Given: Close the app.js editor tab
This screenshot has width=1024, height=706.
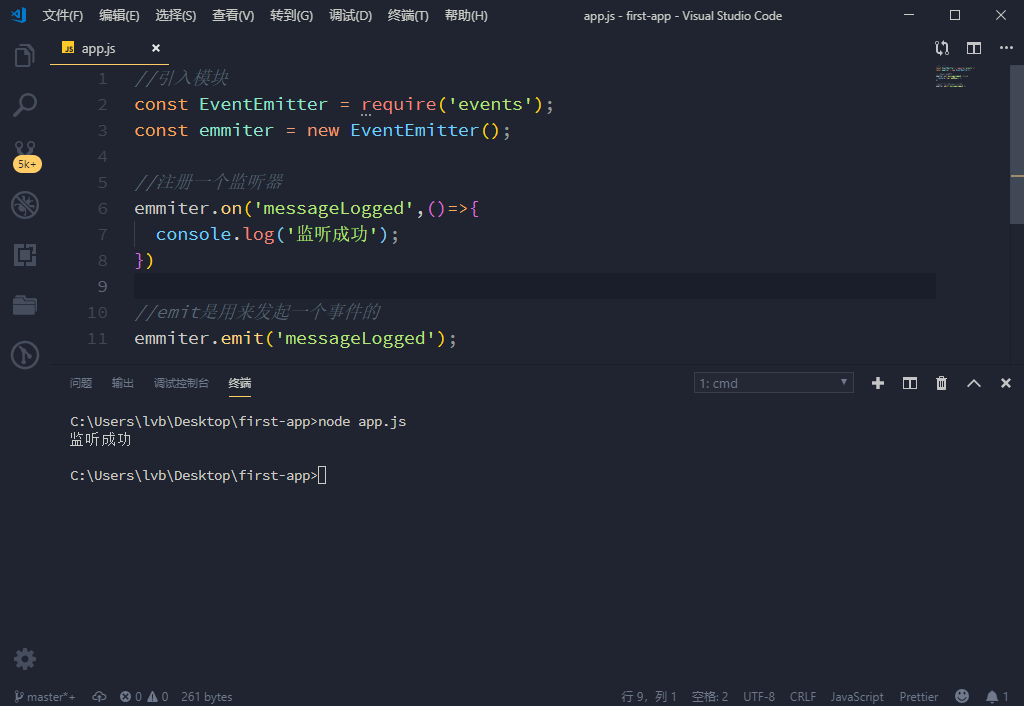Looking at the screenshot, I should 155,48.
